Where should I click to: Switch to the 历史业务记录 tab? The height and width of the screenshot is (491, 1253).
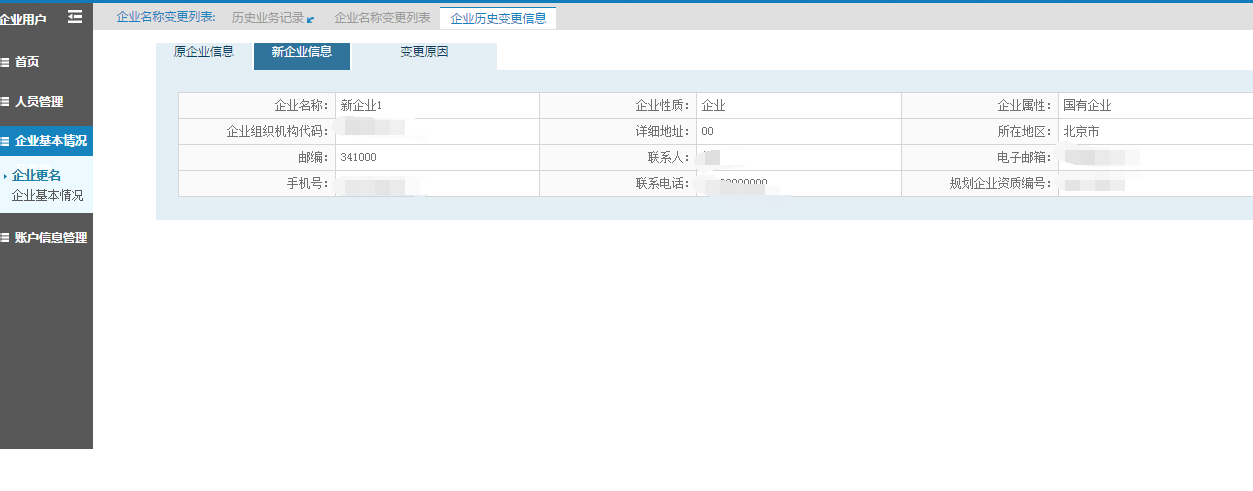(x=267, y=18)
